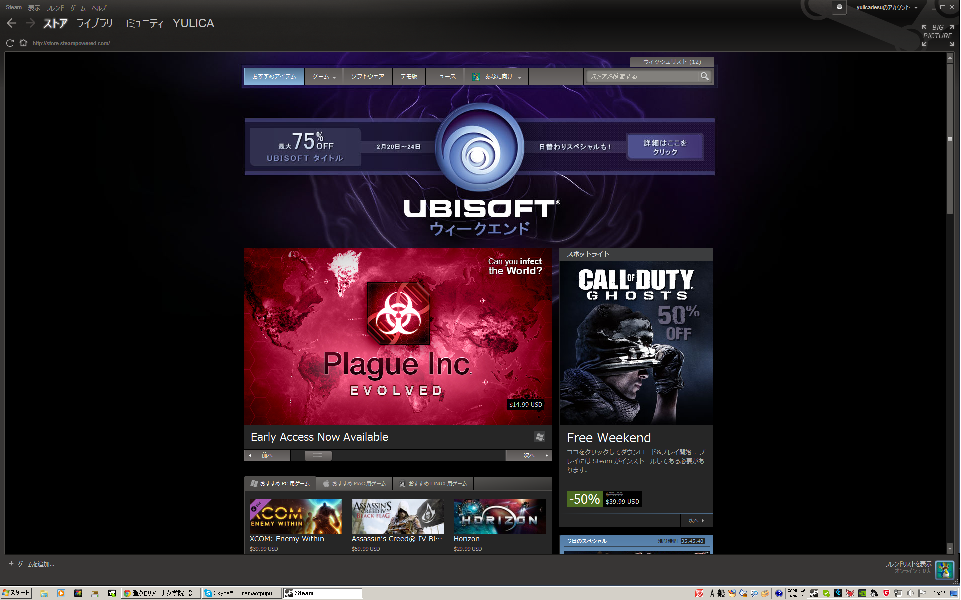Open the コミュニティ main tab

point(145,23)
